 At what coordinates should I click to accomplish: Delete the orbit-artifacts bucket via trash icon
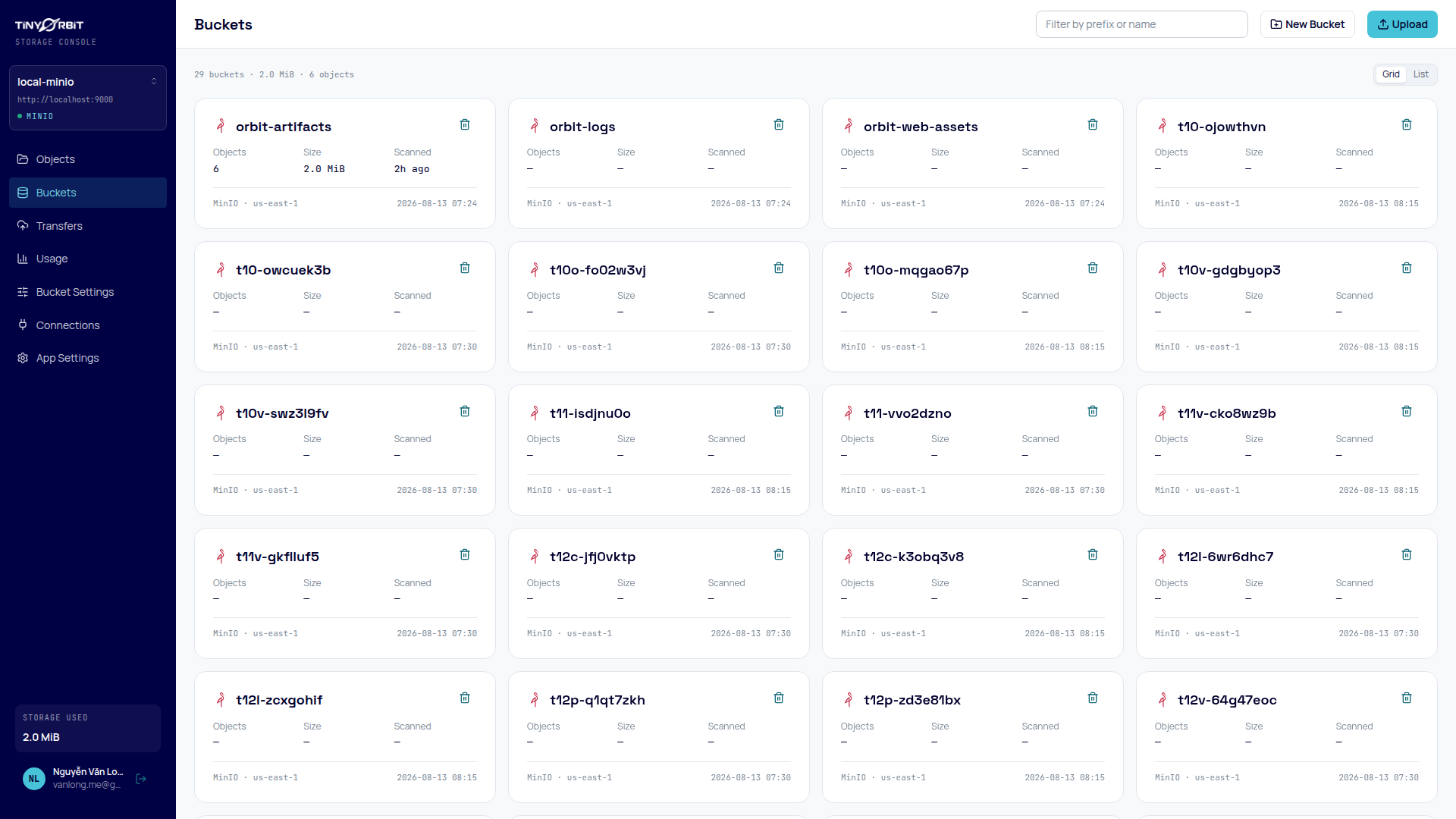[465, 124]
